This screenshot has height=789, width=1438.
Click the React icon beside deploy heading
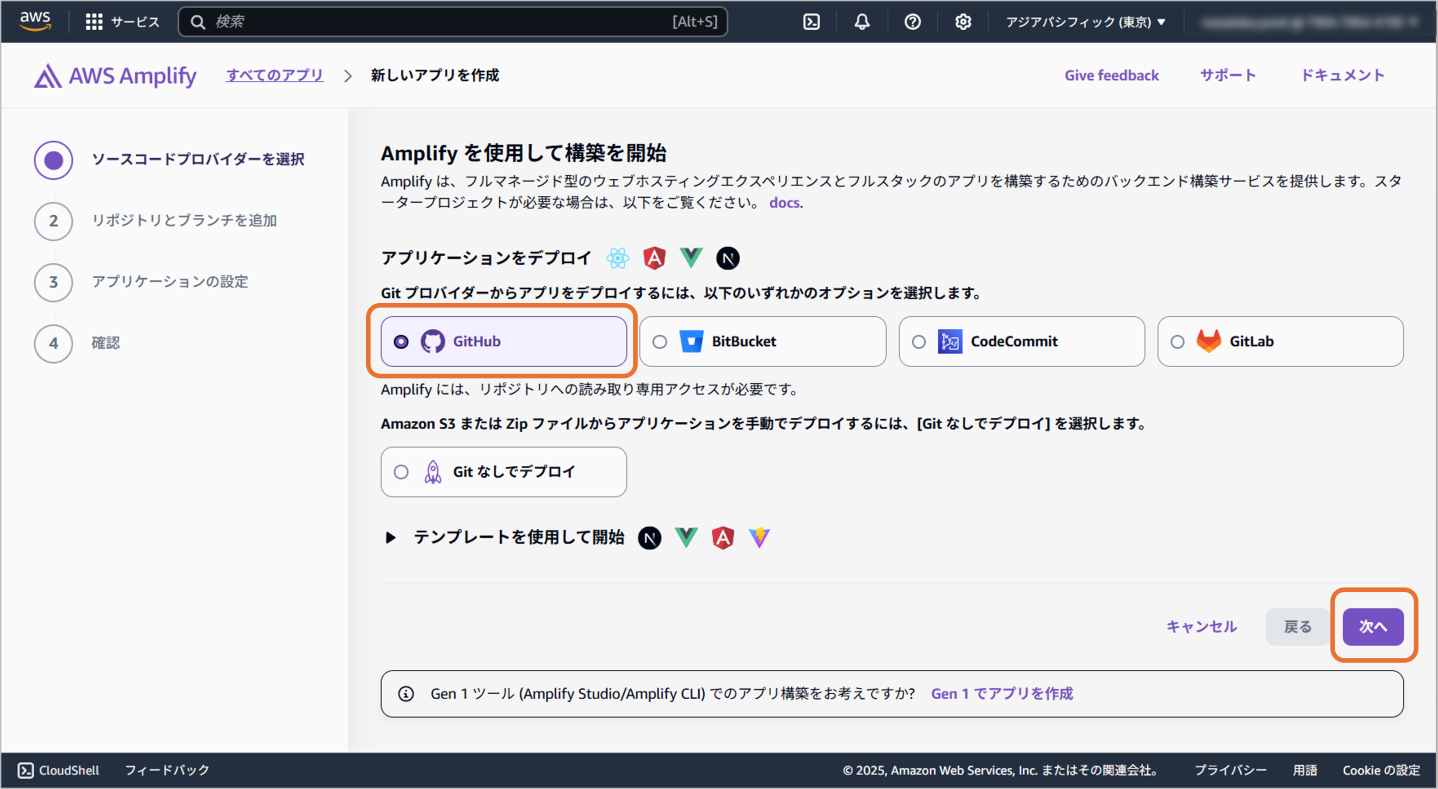point(618,258)
